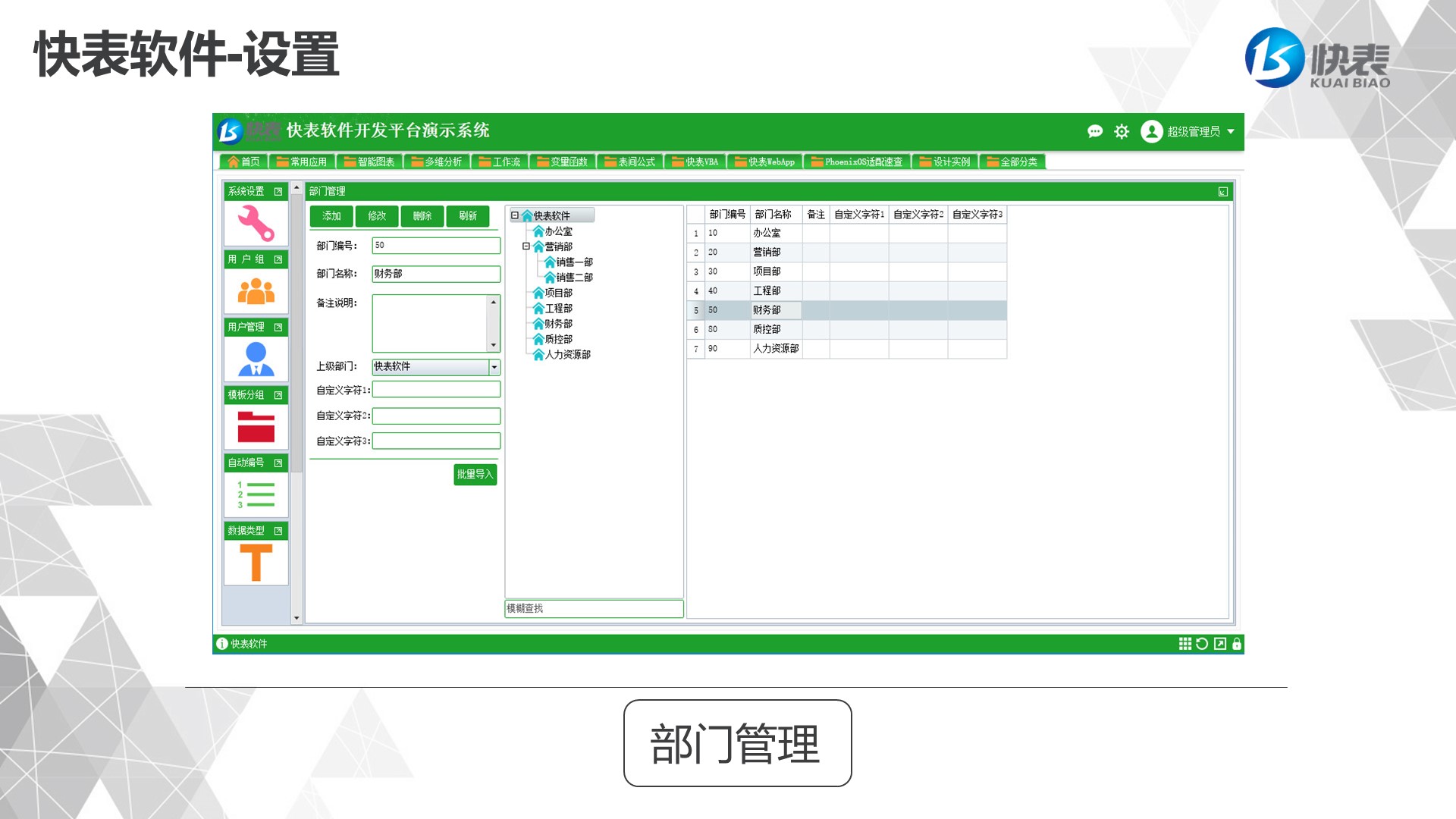
Task: Open the 快表VBA tab
Action: [x=695, y=162]
